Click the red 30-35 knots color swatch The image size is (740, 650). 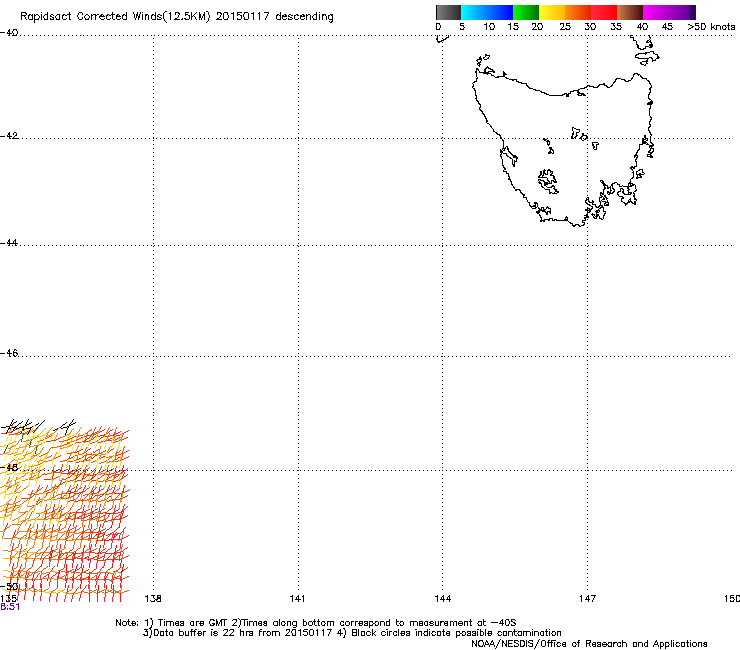click(604, 12)
